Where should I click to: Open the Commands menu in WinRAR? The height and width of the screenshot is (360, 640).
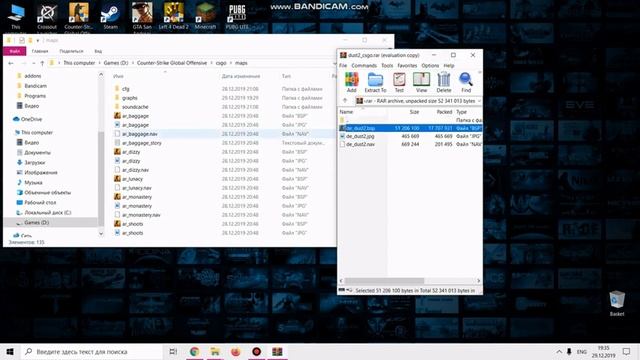(x=364, y=66)
